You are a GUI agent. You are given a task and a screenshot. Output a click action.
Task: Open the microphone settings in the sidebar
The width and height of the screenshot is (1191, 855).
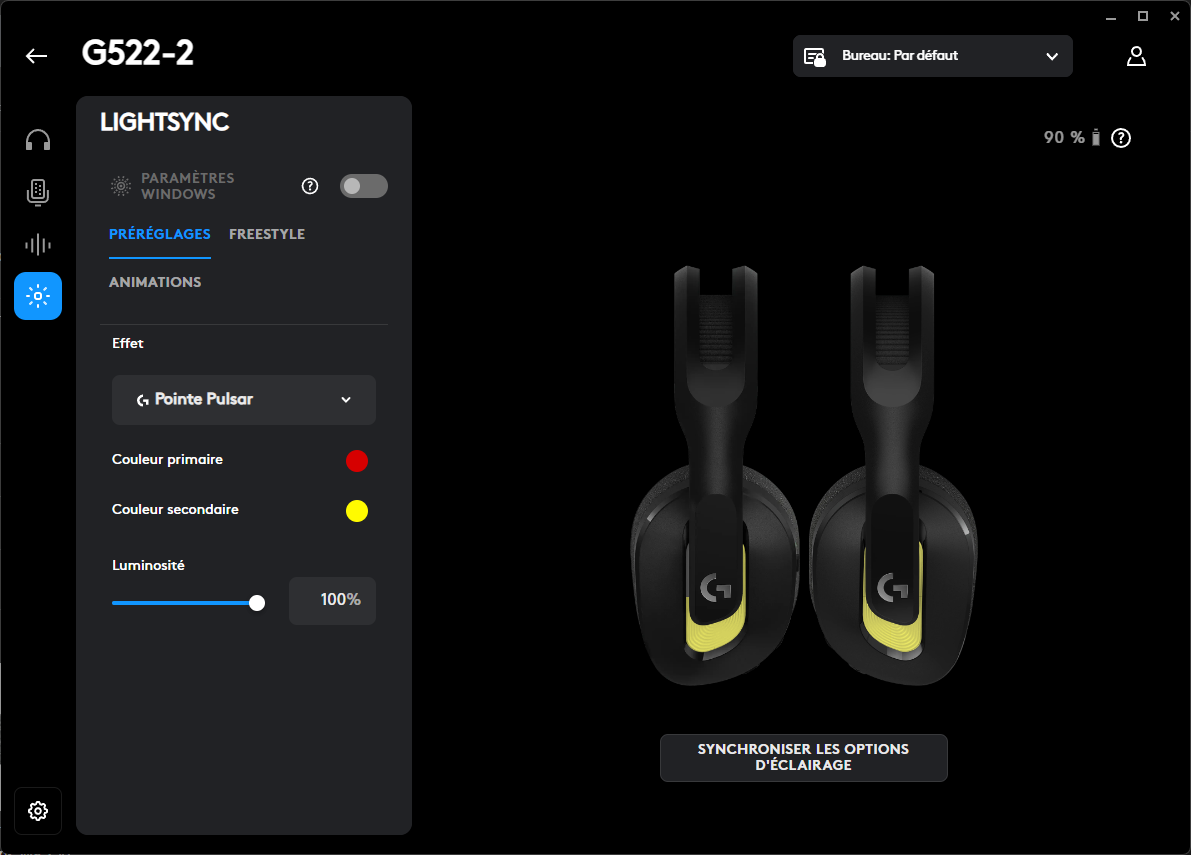(x=38, y=193)
